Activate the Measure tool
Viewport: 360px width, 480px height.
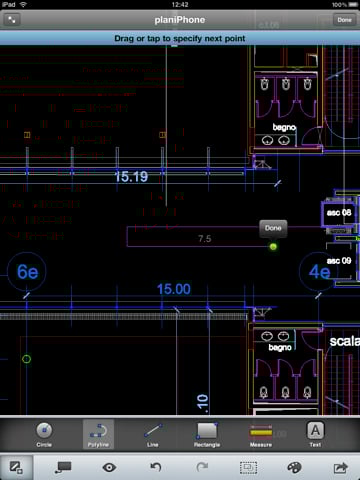(261, 435)
